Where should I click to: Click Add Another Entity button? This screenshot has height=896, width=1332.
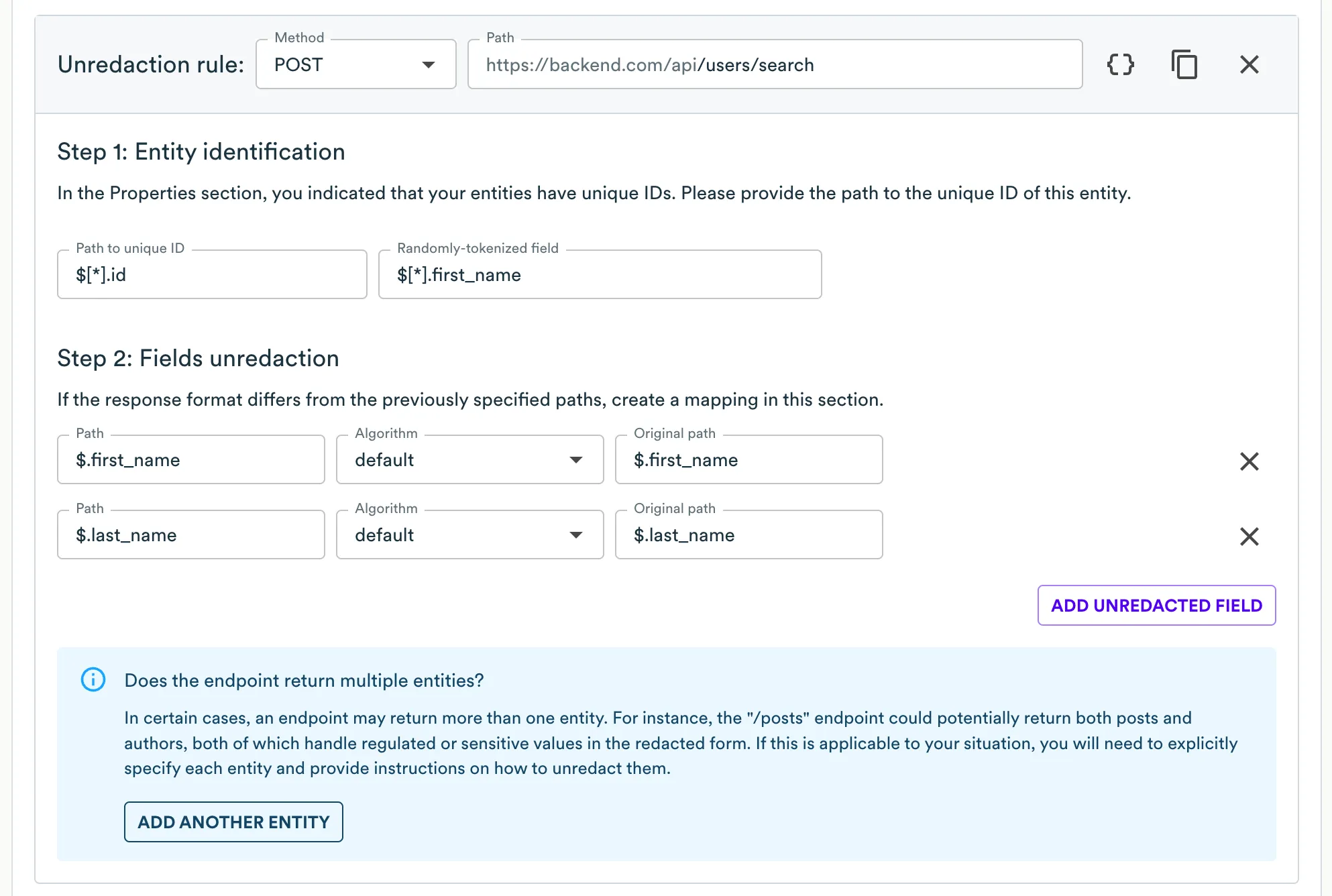click(233, 822)
